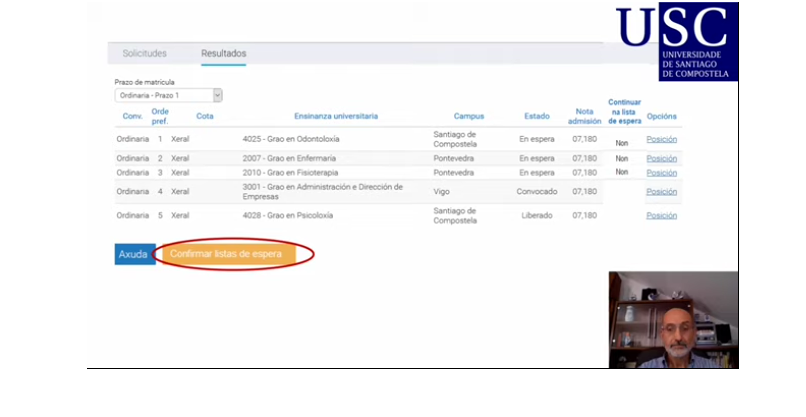Click the Campus column header
This screenshot has width=806, height=417.
point(469,116)
